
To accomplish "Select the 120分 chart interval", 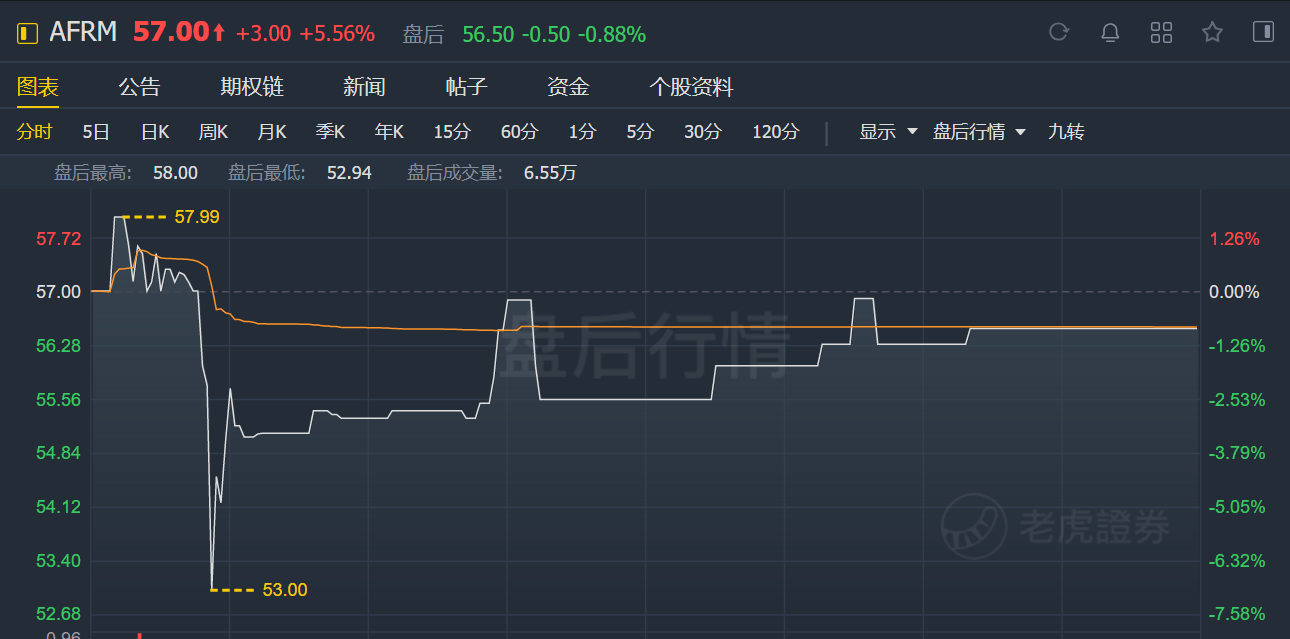I will click(776, 132).
